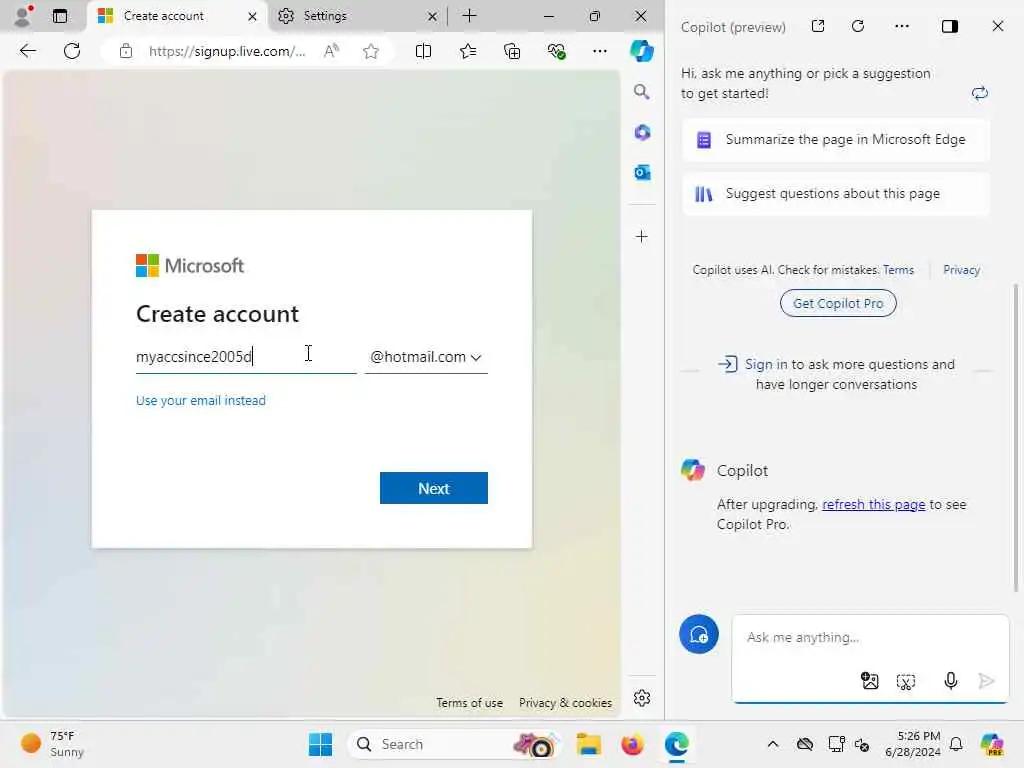Open Copilot more options menu
The width and height of the screenshot is (1024, 768).
coord(902,26)
